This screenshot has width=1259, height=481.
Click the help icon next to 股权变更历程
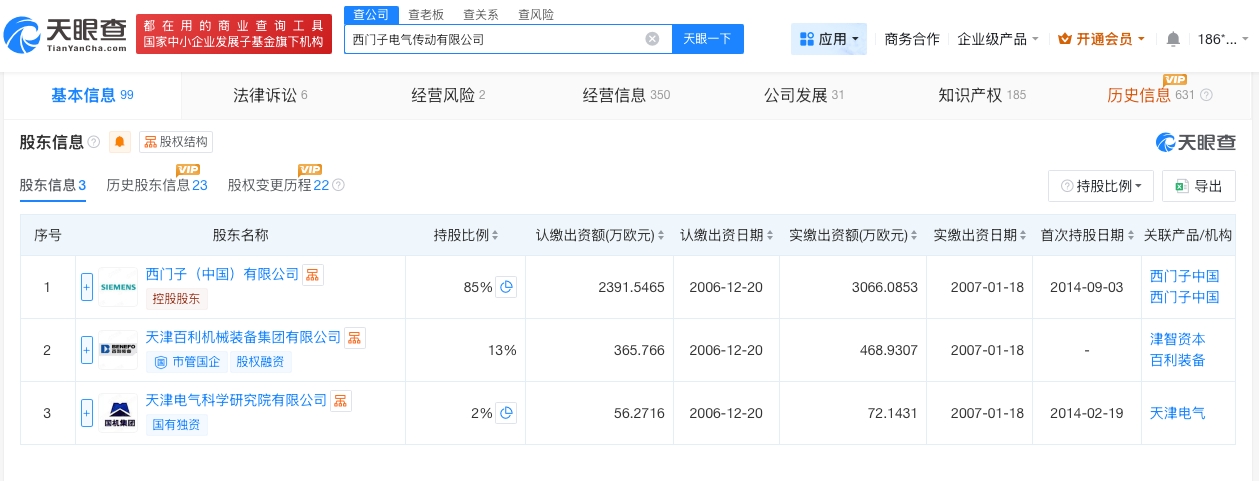(x=338, y=185)
